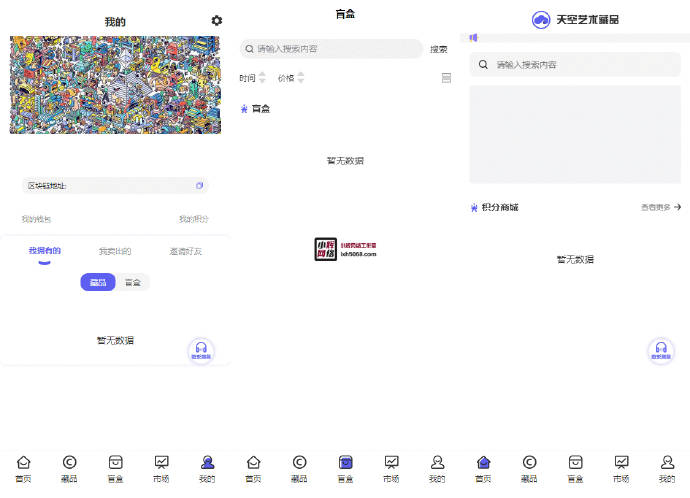Image resolution: width=690 pixels, height=498 pixels.
Task: Tap customer service headset on home screen
Action: click(661, 351)
